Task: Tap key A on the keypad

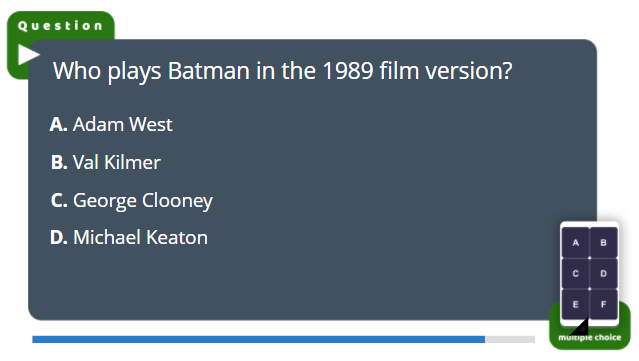Action: 575,243
